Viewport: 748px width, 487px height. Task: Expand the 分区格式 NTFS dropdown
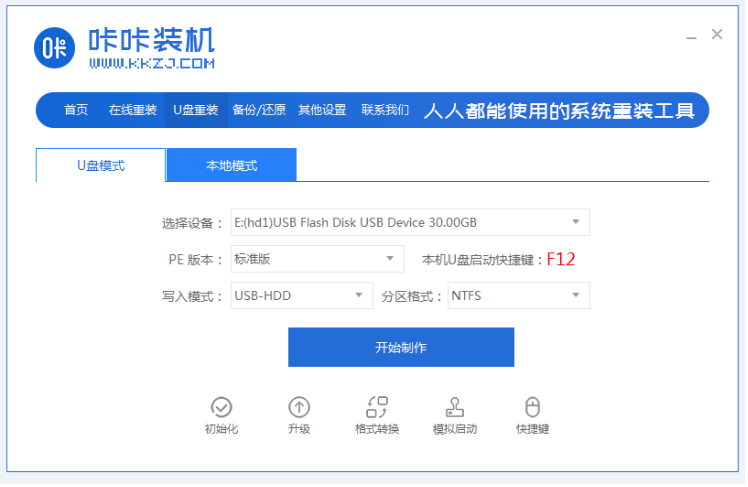520,297
